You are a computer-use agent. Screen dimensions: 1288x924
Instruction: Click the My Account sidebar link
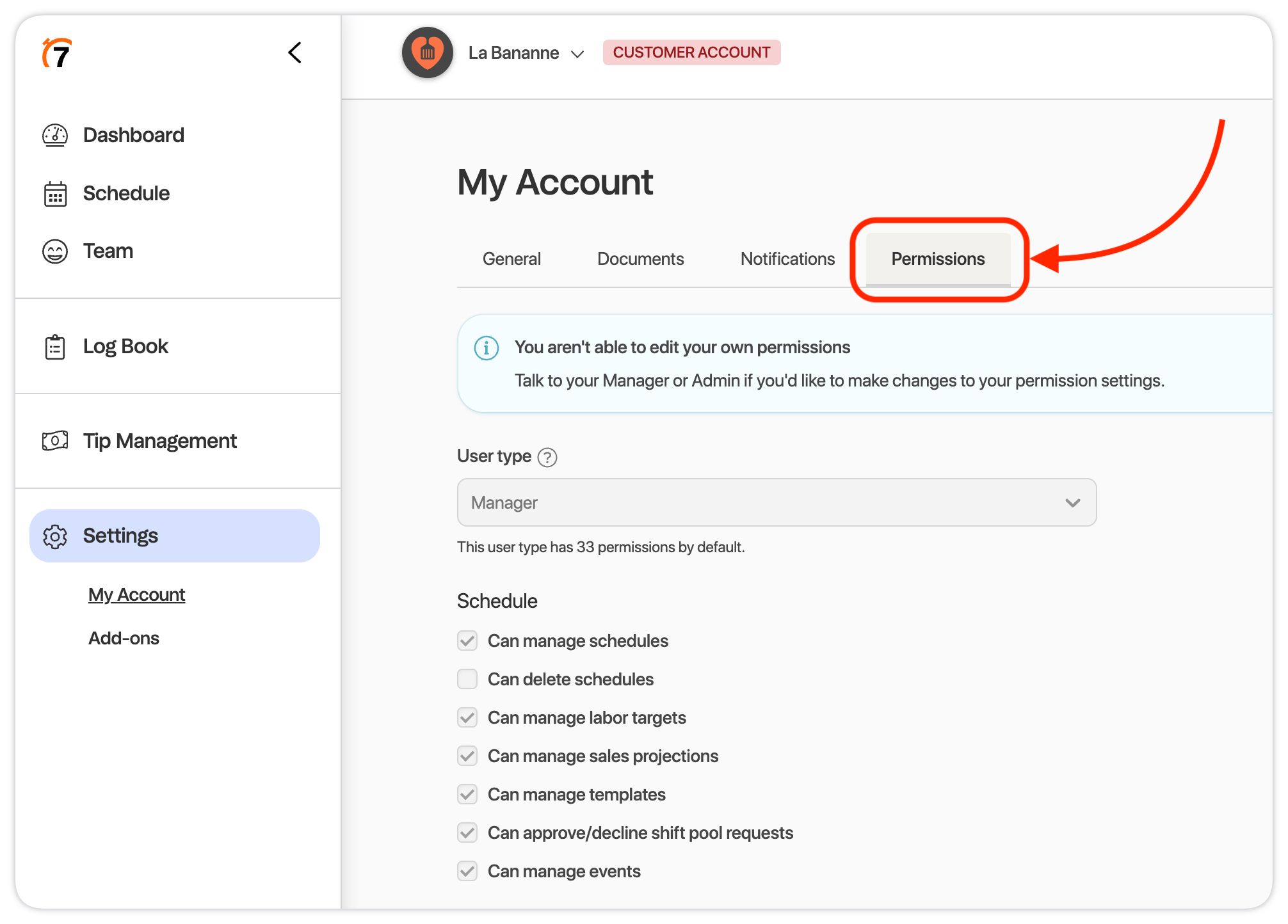click(x=136, y=595)
